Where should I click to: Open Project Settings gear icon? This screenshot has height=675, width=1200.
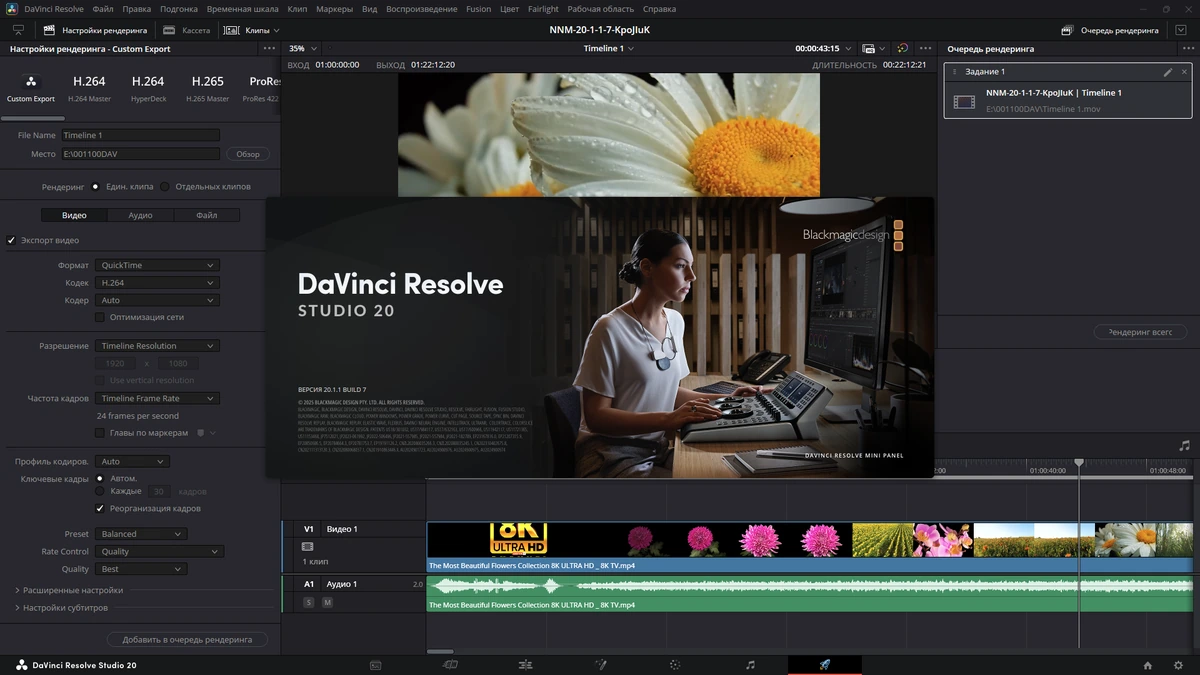(1177, 665)
